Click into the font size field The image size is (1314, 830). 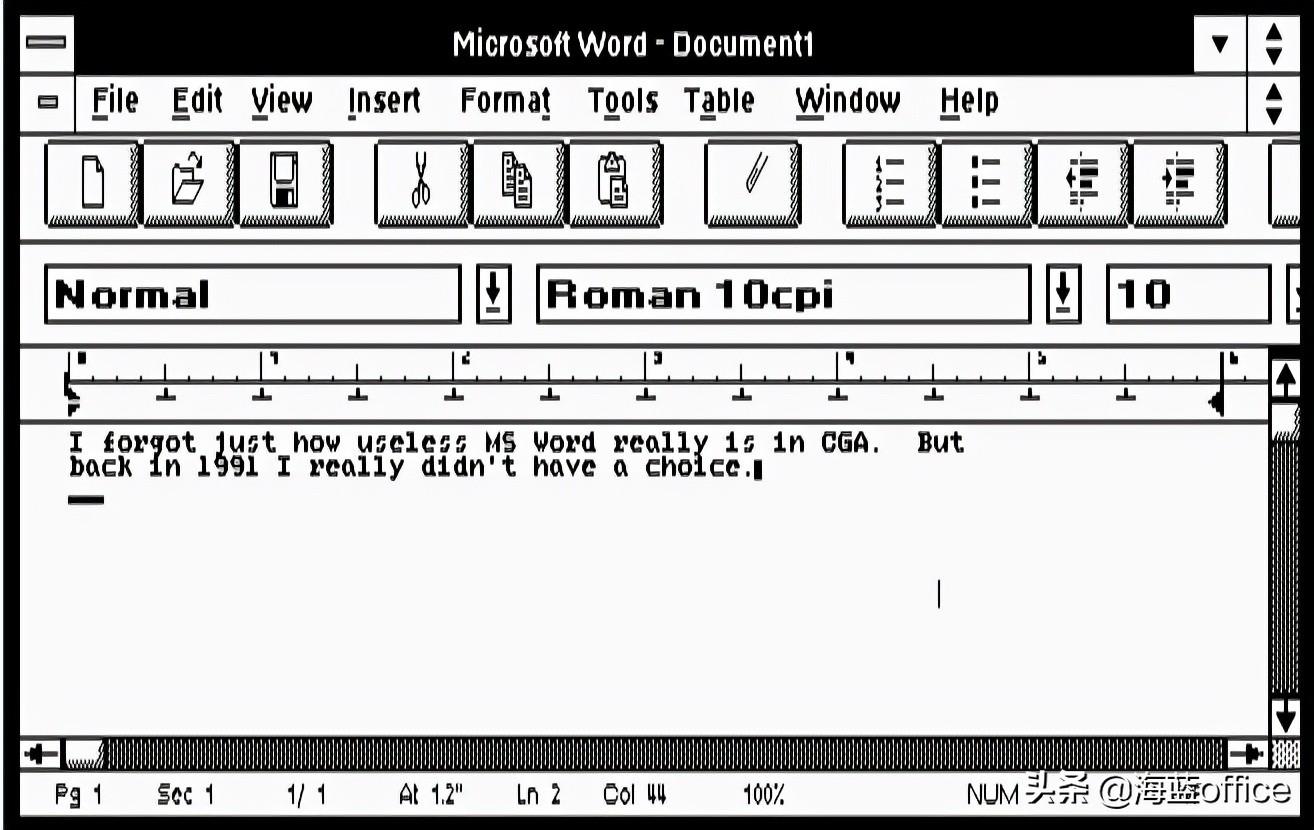pos(1188,295)
